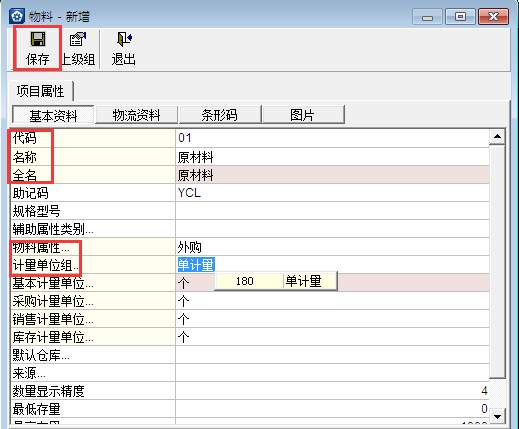The image size is (519, 429).
Task: Switch to the 项目属性 tab
Action: 40,91
